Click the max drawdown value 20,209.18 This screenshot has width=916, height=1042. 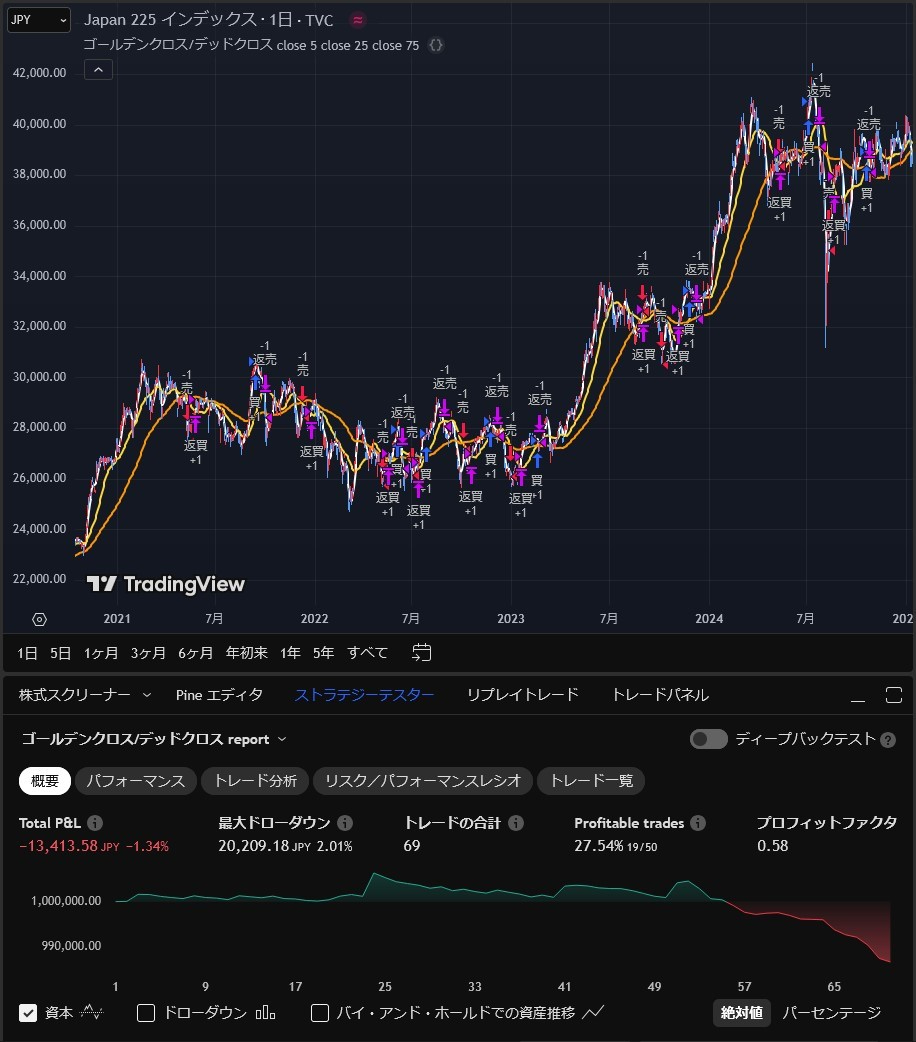(253, 846)
